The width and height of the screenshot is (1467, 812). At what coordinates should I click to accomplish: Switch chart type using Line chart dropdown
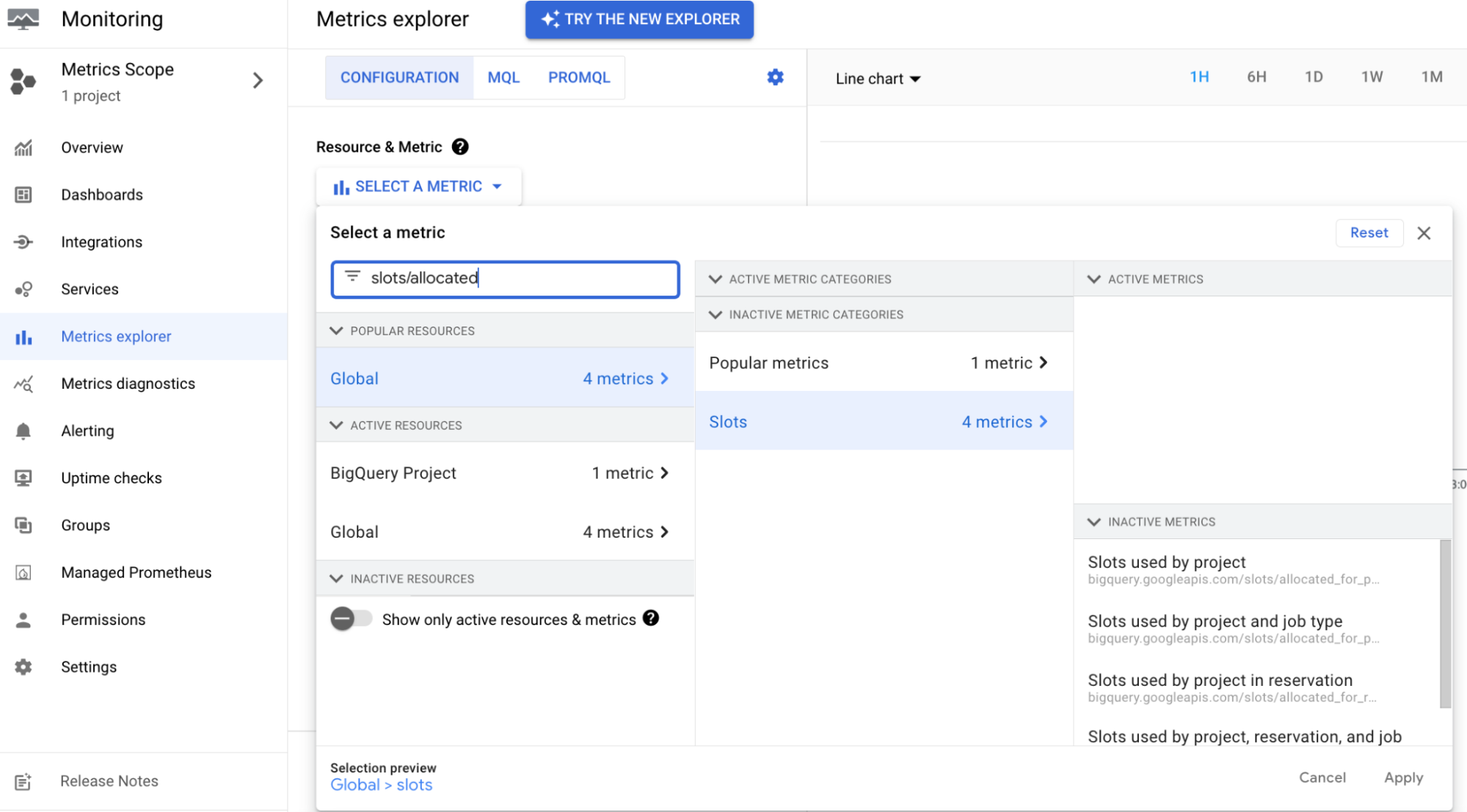(x=876, y=79)
